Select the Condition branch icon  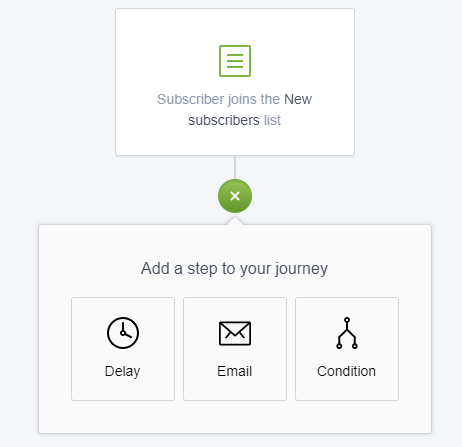[x=347, y=333]
